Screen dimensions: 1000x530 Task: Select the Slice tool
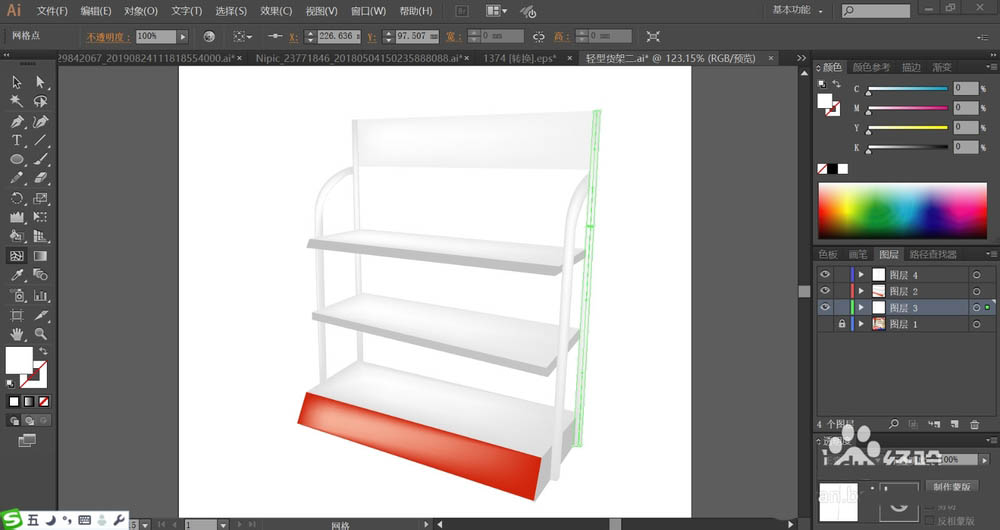pyautogui.click(x=40, y=315)
